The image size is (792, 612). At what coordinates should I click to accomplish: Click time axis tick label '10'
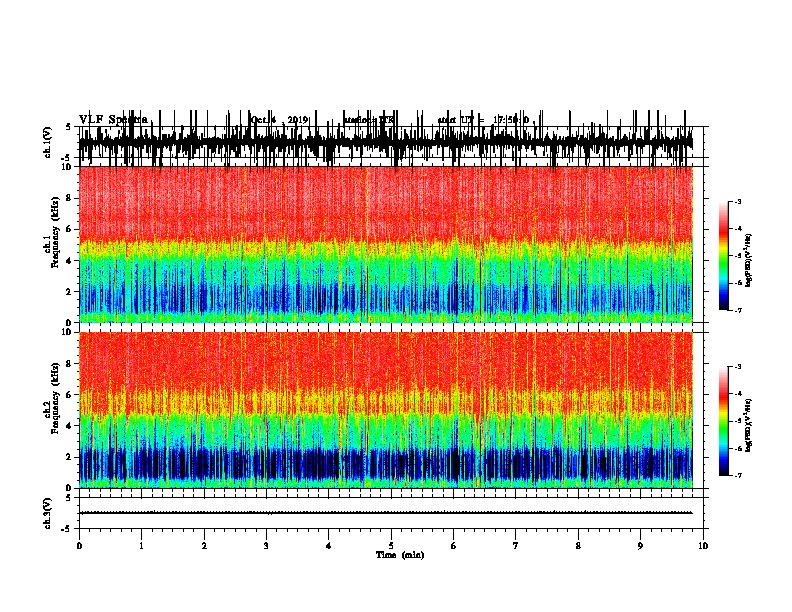coord(703,546)
